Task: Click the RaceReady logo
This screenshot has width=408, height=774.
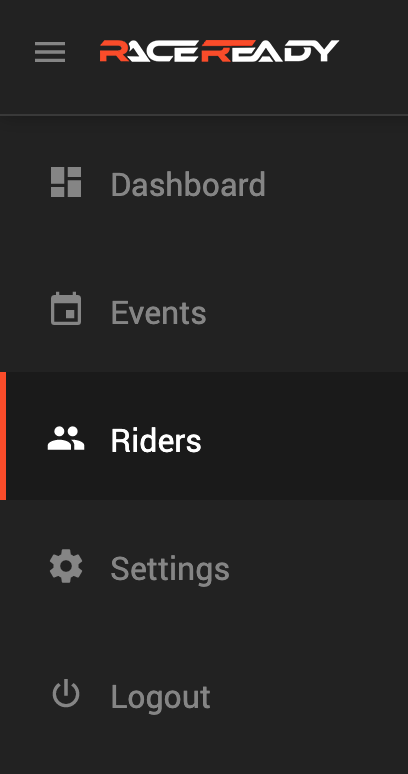Action: 219,51
